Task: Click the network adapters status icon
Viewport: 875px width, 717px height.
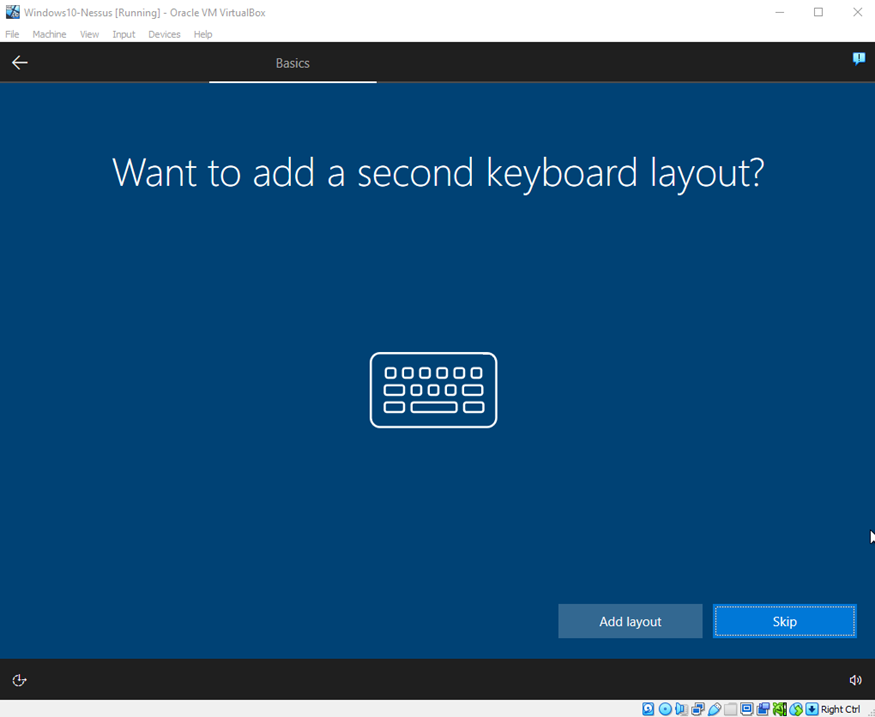Action: coord(698,709)
